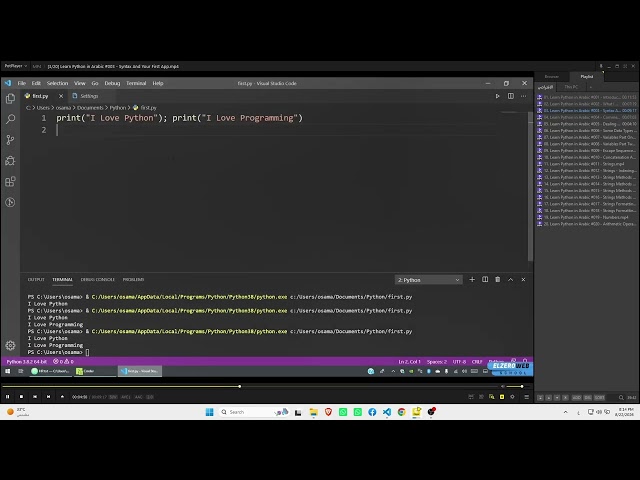Viewport: 640px width, 480px height.
Task: Open the Go menu
Action: [x=95, y=83]
